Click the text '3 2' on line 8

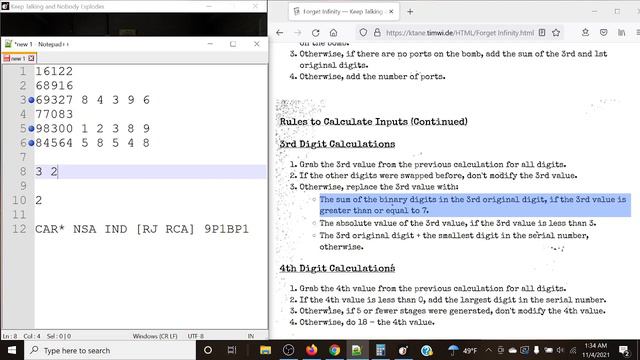click(x=47, y=171)
